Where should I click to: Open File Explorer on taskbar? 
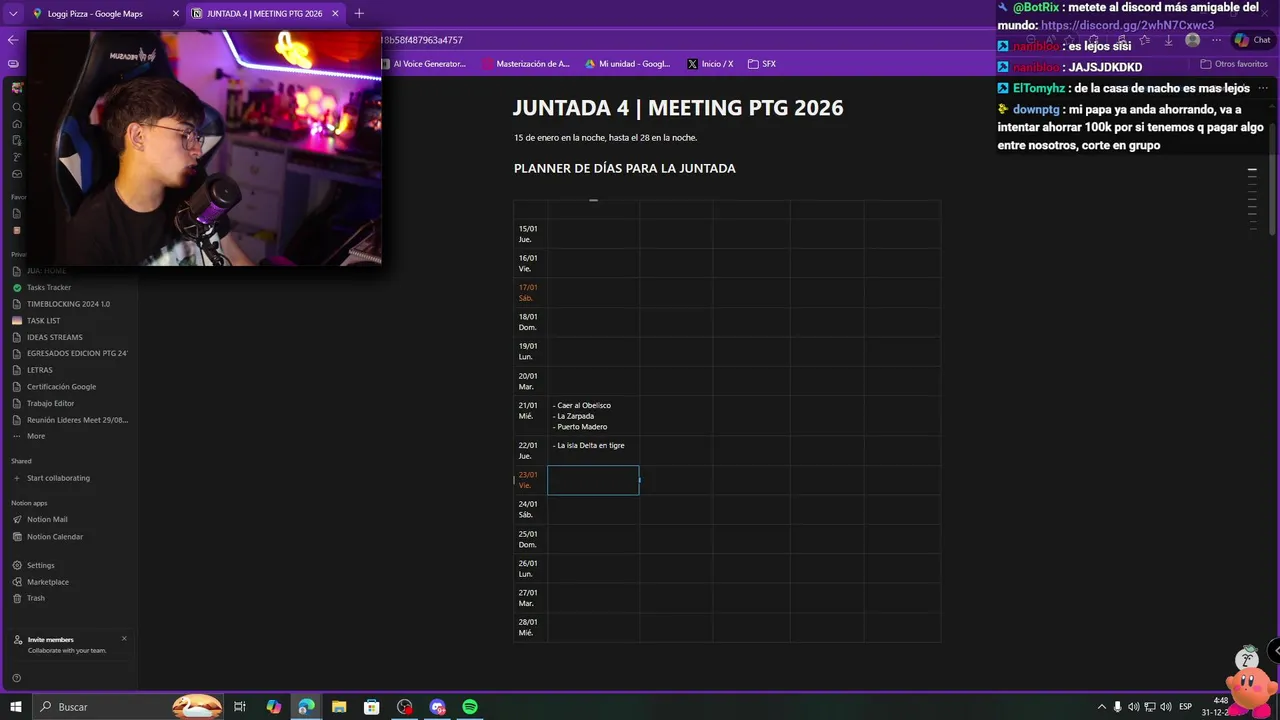pos(339,707)
